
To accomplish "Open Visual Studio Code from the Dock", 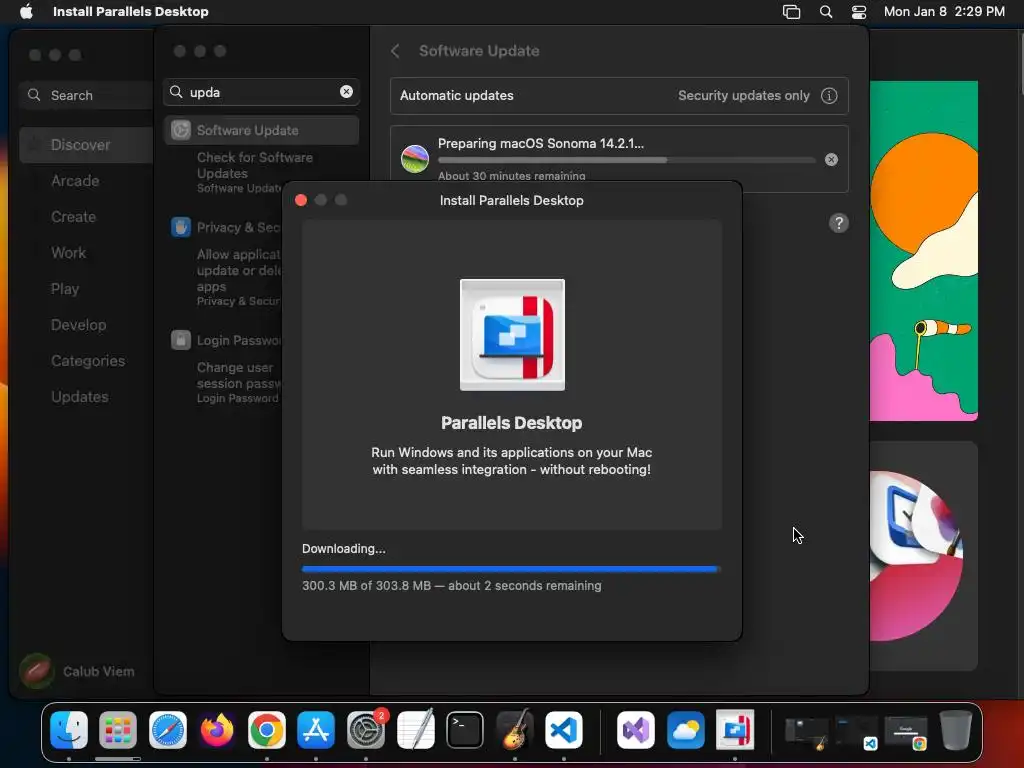I will [564, 729].
